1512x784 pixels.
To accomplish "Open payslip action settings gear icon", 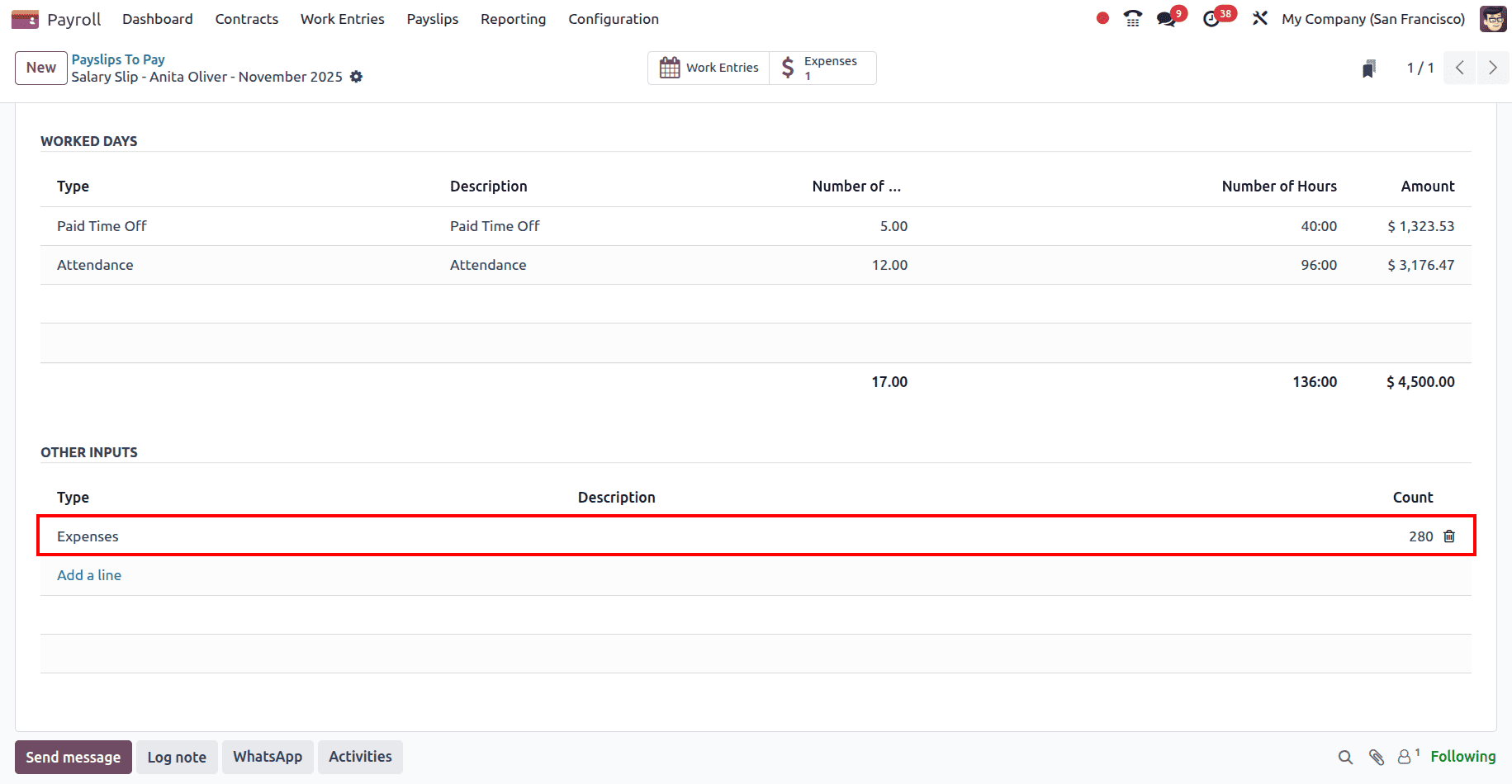I will point(357,77).
